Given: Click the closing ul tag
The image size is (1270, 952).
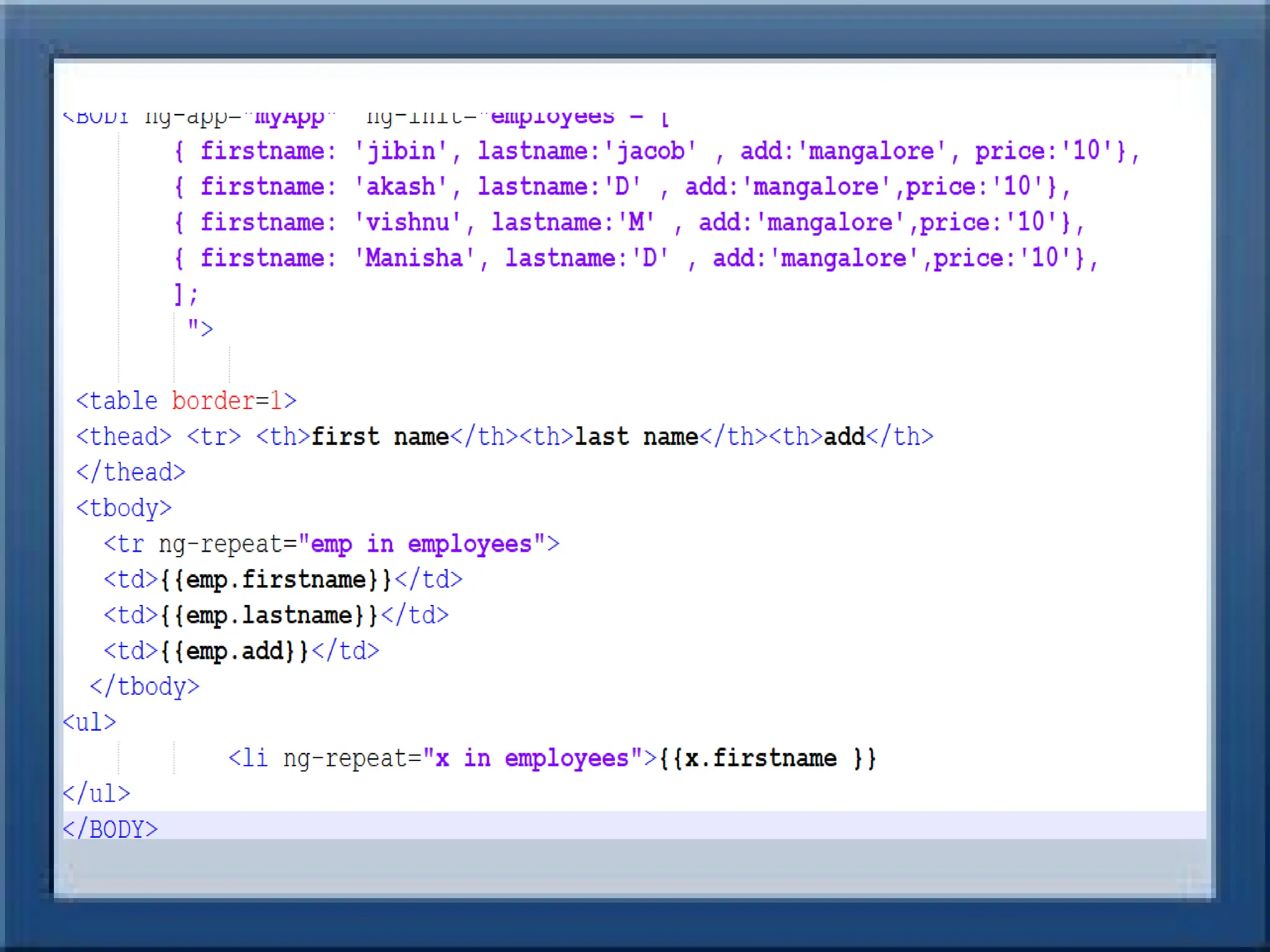Looking at the screenshot, I should (96, 794).
